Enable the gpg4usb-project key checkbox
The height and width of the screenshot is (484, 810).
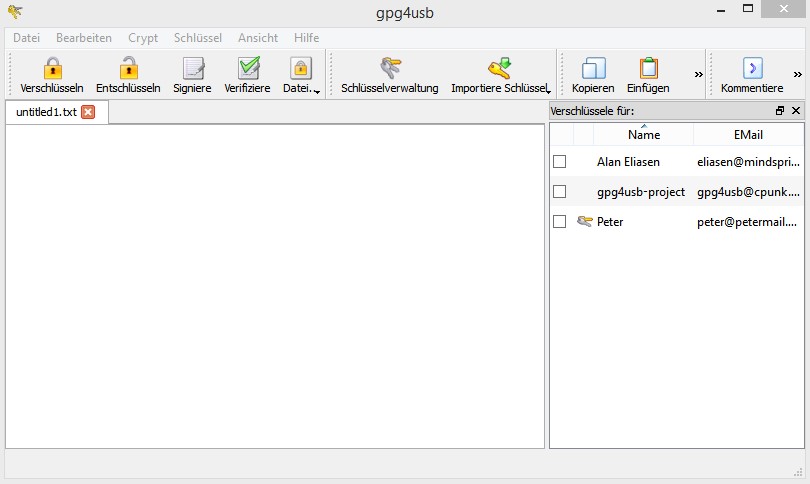[x=560, y=192]
